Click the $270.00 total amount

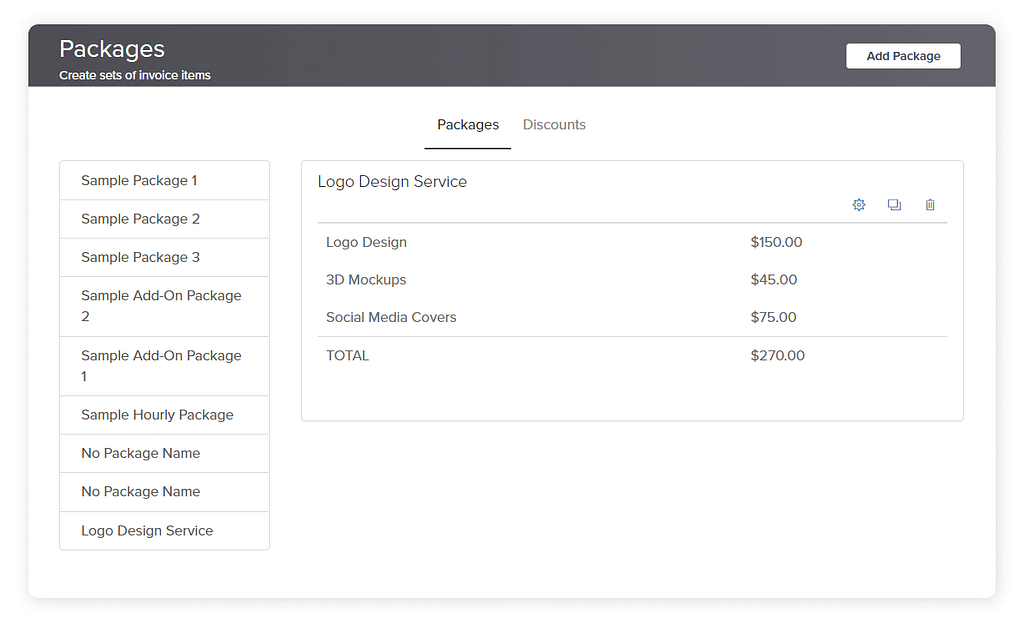pyautogui.click(x=777, y=356)
